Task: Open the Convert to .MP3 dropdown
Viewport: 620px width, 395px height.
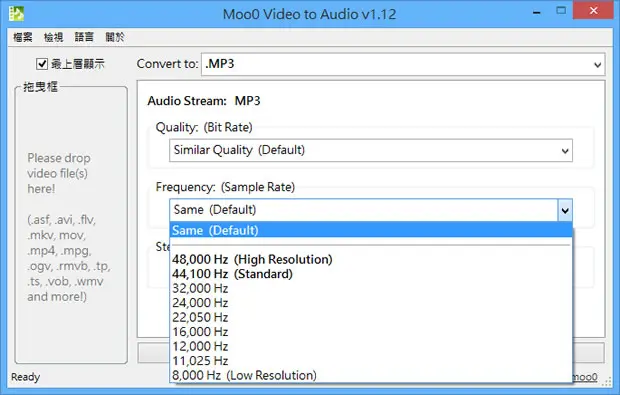Action: pyautogui.click(x=403, y=64)
